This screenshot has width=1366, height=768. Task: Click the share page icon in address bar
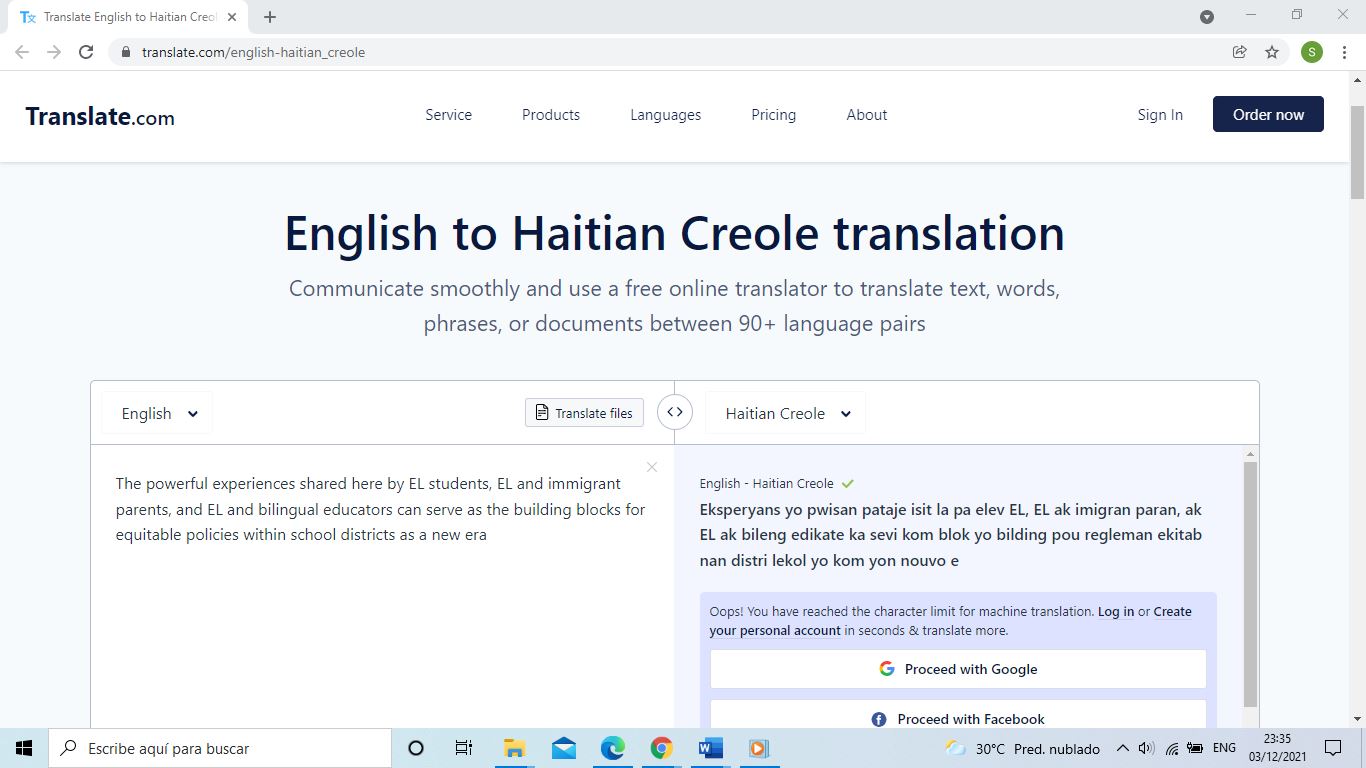1239,52
